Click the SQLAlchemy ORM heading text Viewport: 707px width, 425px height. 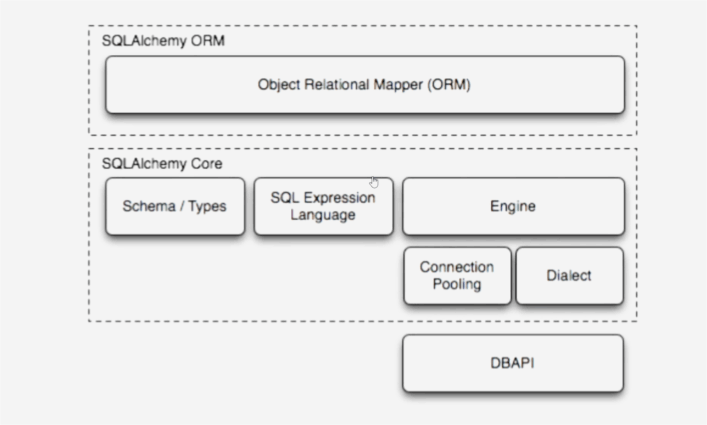pos(163,41)
